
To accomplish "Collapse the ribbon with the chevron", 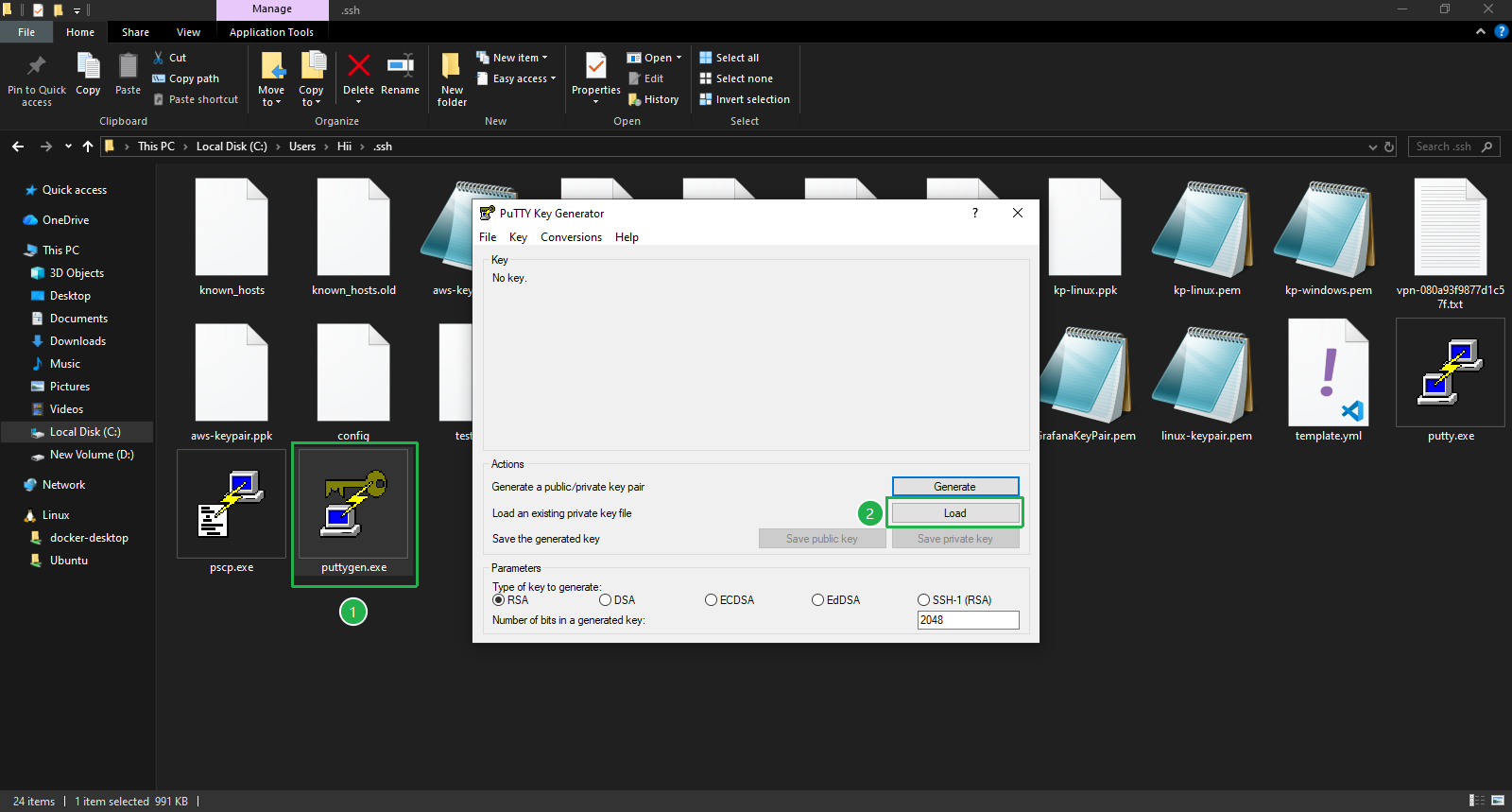I will coord(1481,32).
